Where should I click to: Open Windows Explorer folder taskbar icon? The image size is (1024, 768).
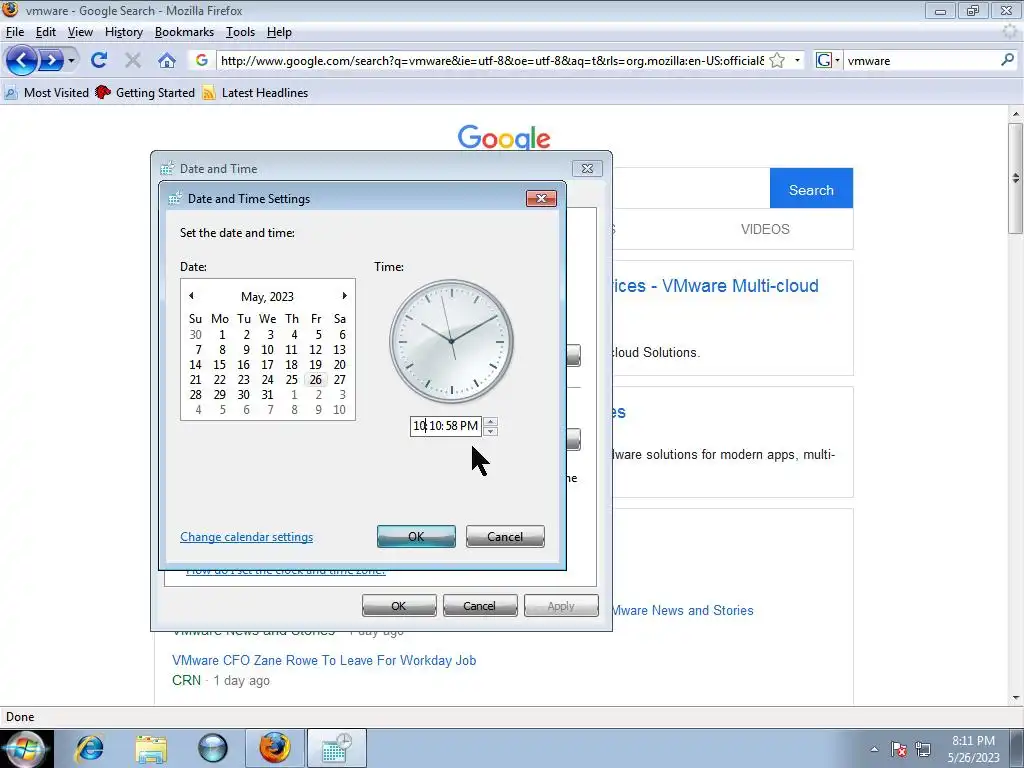pyautogui.click(x=151, y=748)
